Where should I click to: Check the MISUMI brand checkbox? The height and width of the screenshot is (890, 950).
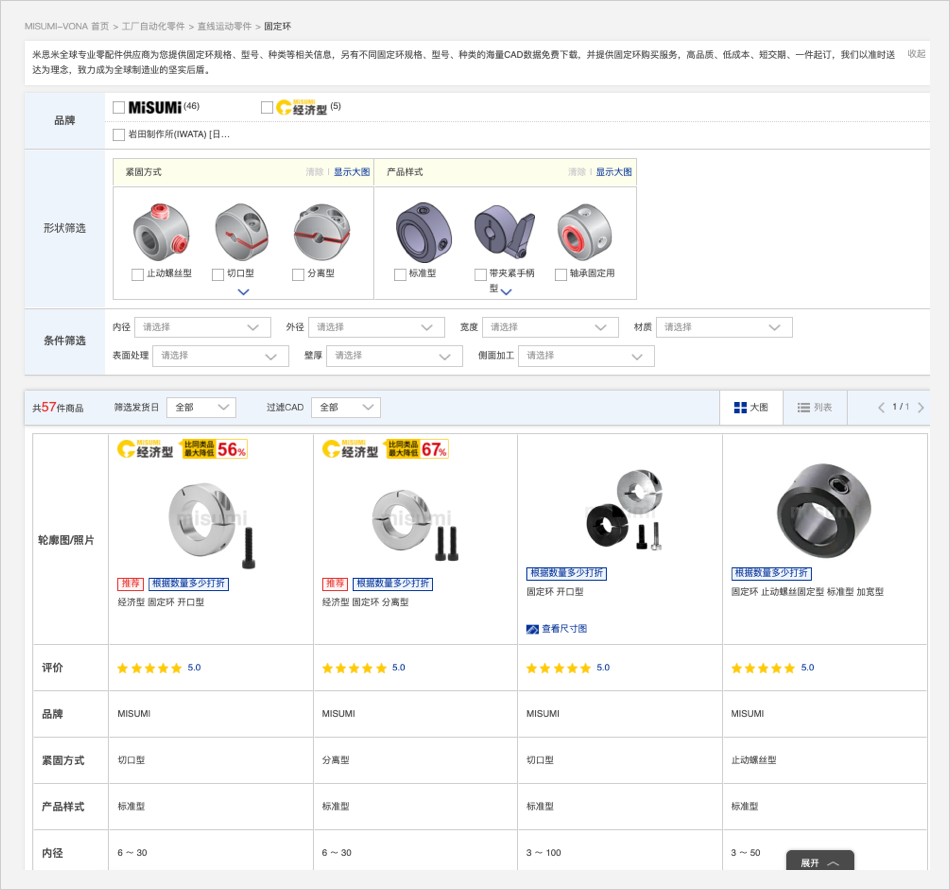[x=119, y=107]
